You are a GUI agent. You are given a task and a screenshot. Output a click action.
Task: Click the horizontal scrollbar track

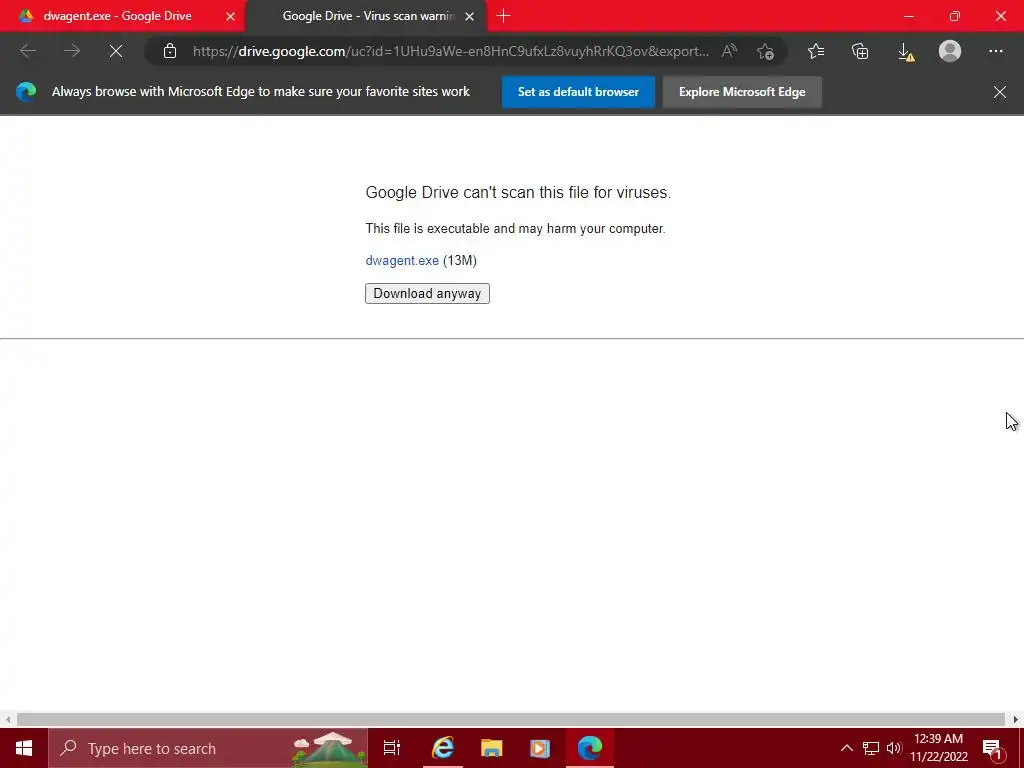click(x=511, y=719)
